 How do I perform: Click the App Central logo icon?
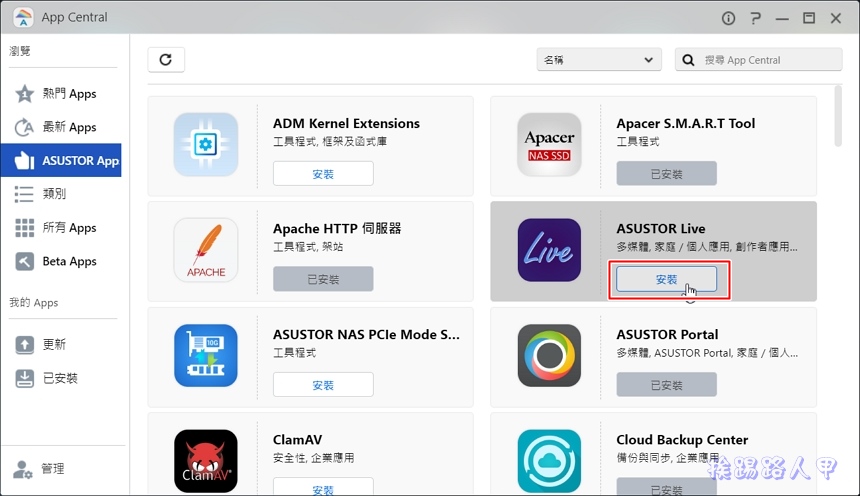click(x=23, y=17)
